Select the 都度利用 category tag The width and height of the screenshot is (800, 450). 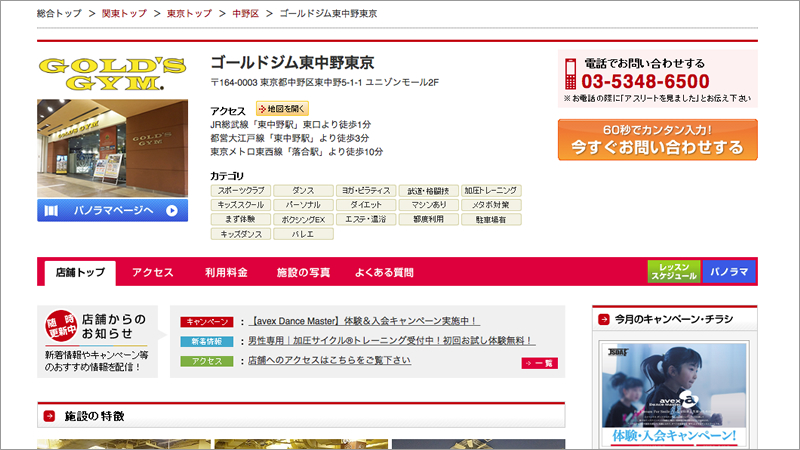(x=428, y=219)
